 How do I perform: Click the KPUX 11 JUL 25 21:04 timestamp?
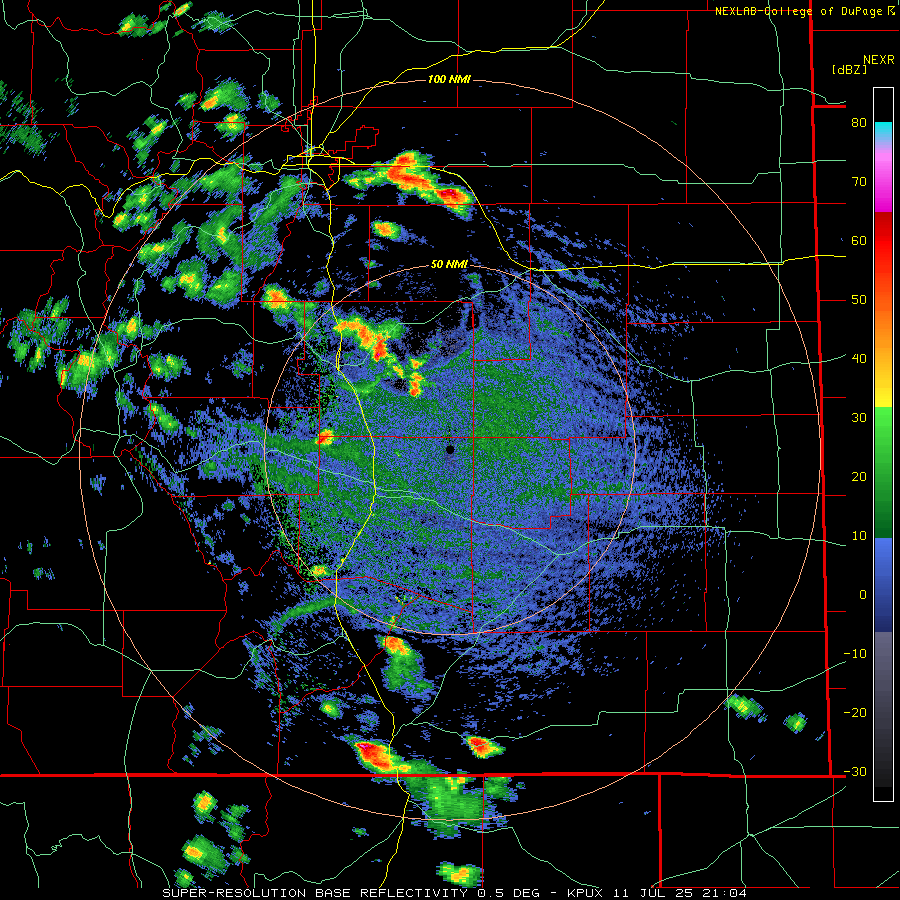coord(657,893)
